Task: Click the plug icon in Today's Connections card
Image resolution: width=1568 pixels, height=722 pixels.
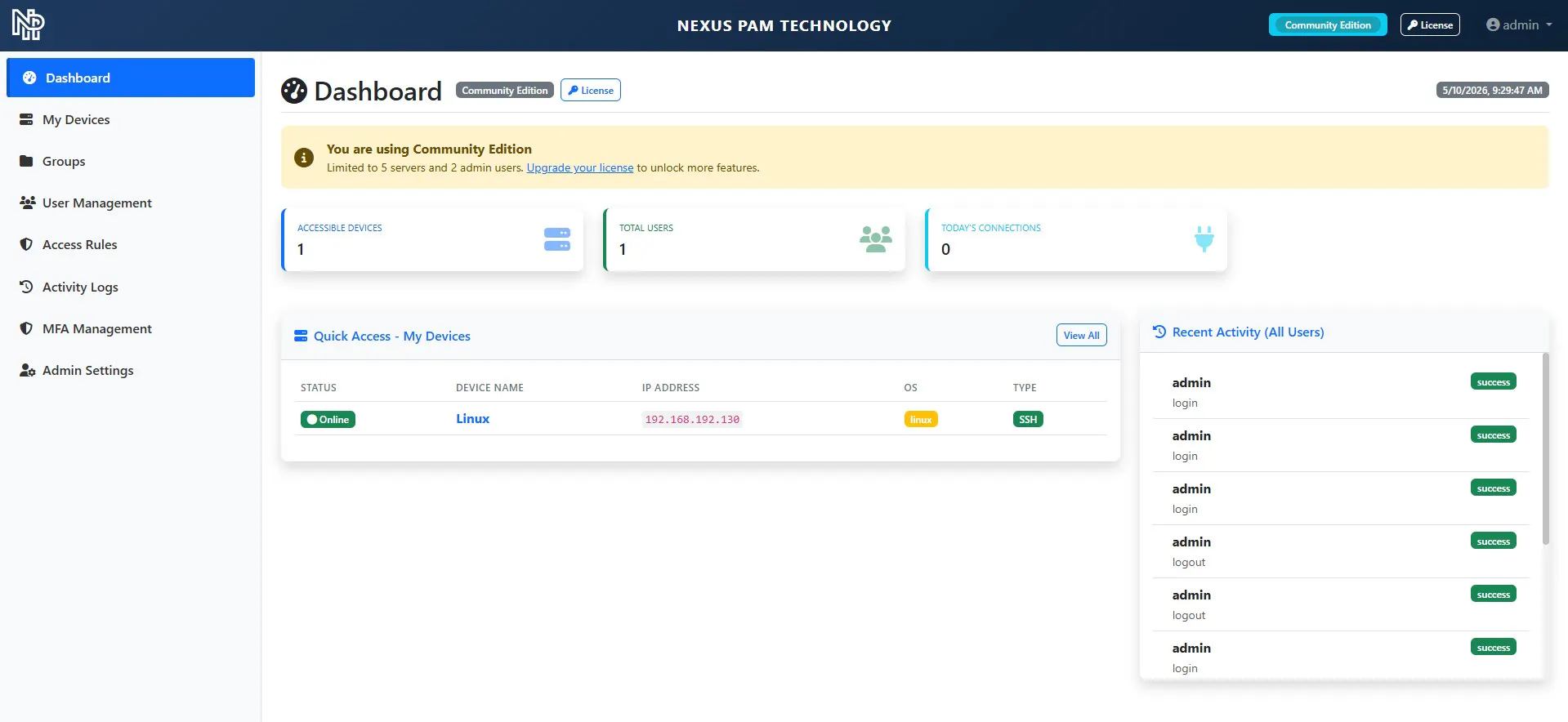Action: click(x=1204, y=239)
